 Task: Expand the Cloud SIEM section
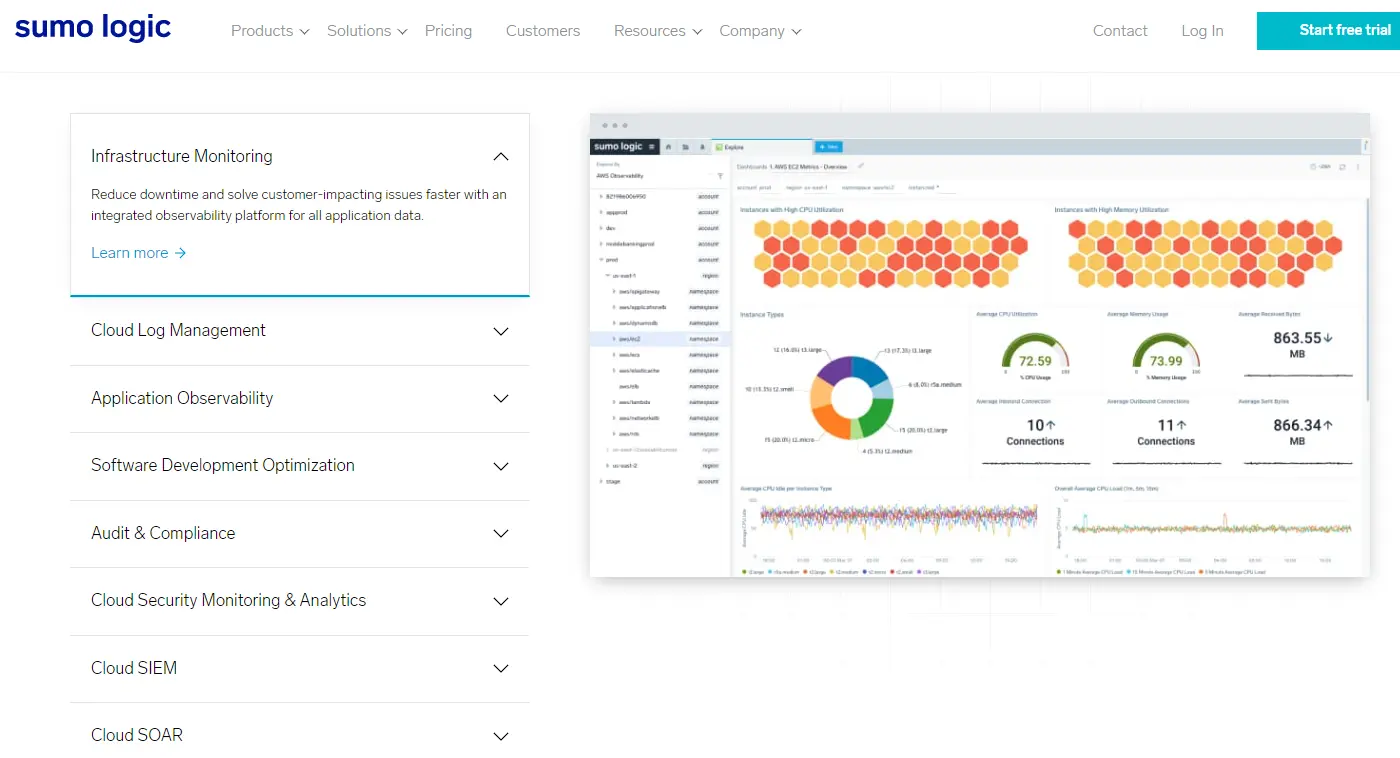pyautogui.click(x=300, y=668)
